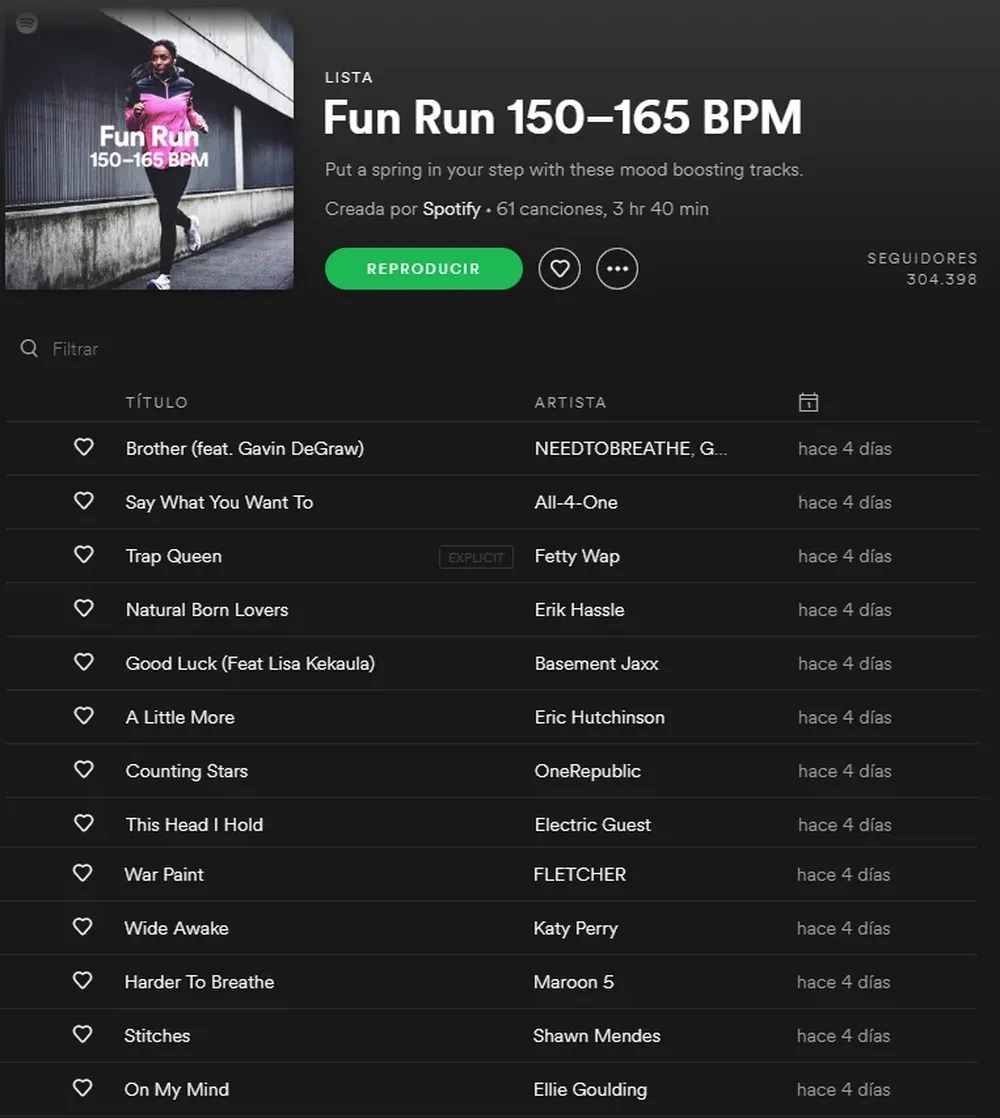
Task: Sort tracks by Título column header
Action: point(157,402)
